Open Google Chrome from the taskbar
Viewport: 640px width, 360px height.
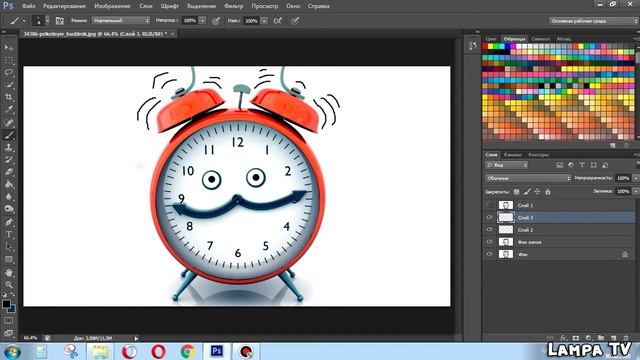click(188, 351)
